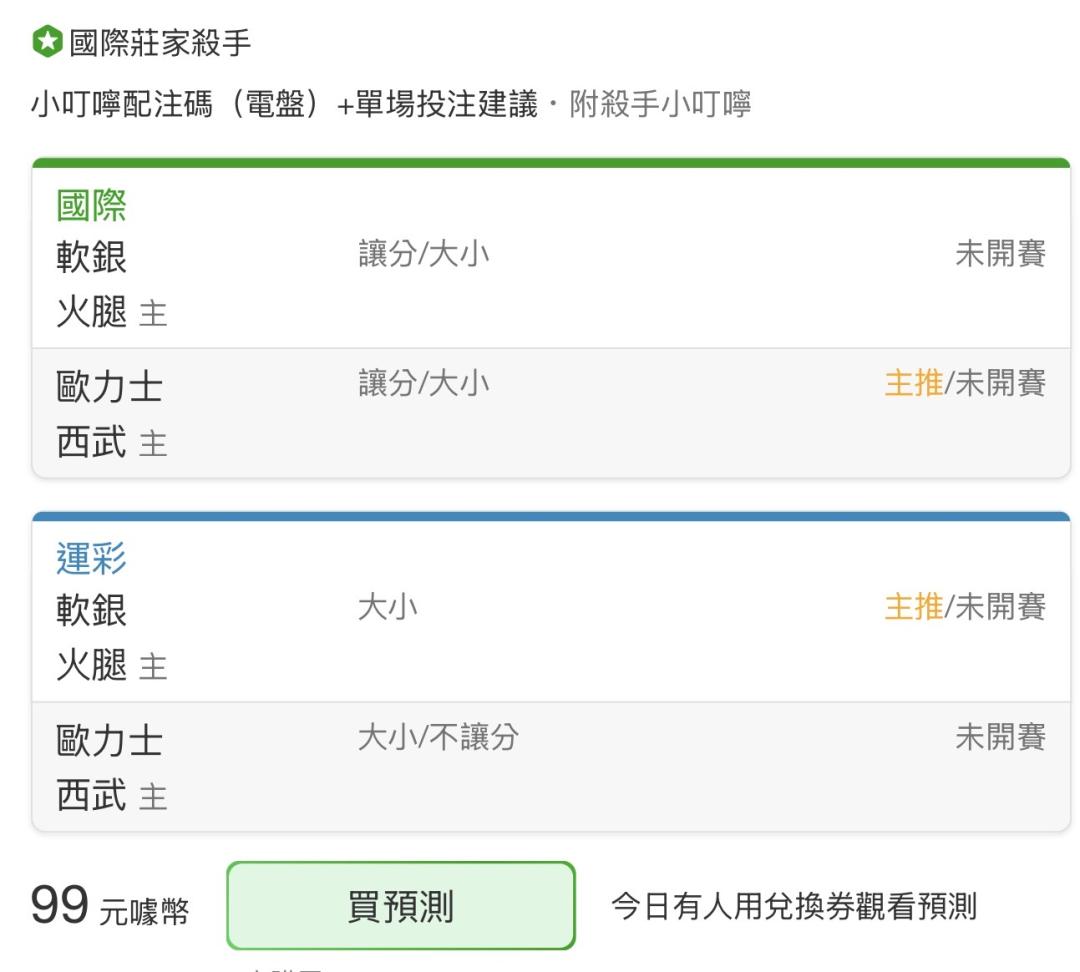Image resolution: width=1080 pixels, height=972 pixels.
Task: Select the 國際 section header
Action: 92,205
